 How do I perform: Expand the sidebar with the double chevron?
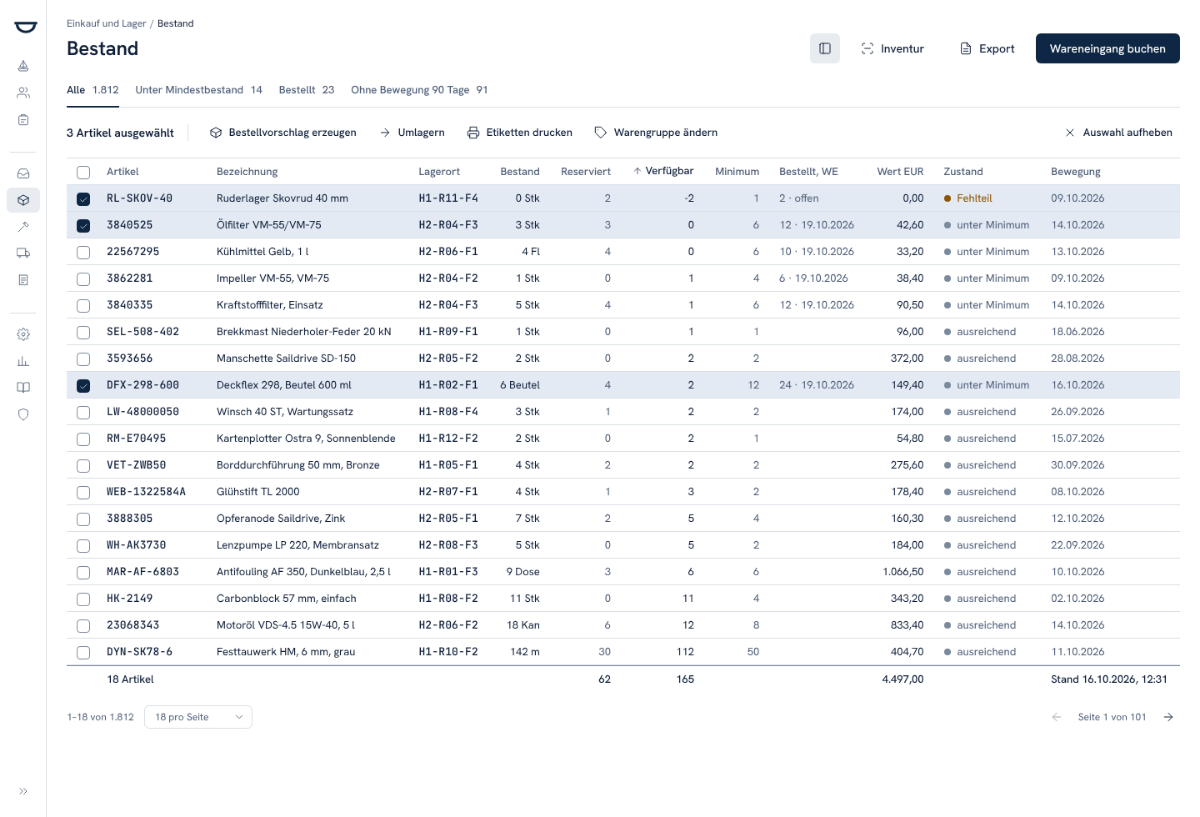pos(23,791)
